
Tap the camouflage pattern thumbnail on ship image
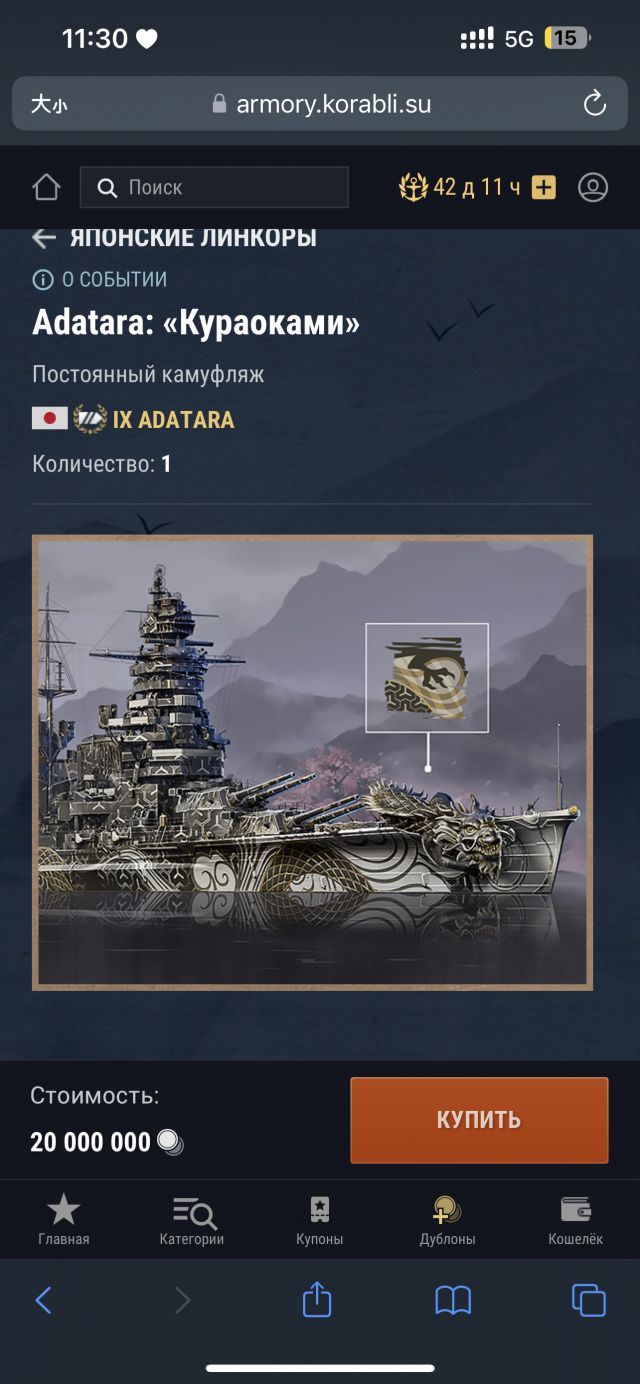[x=427, y=678]
